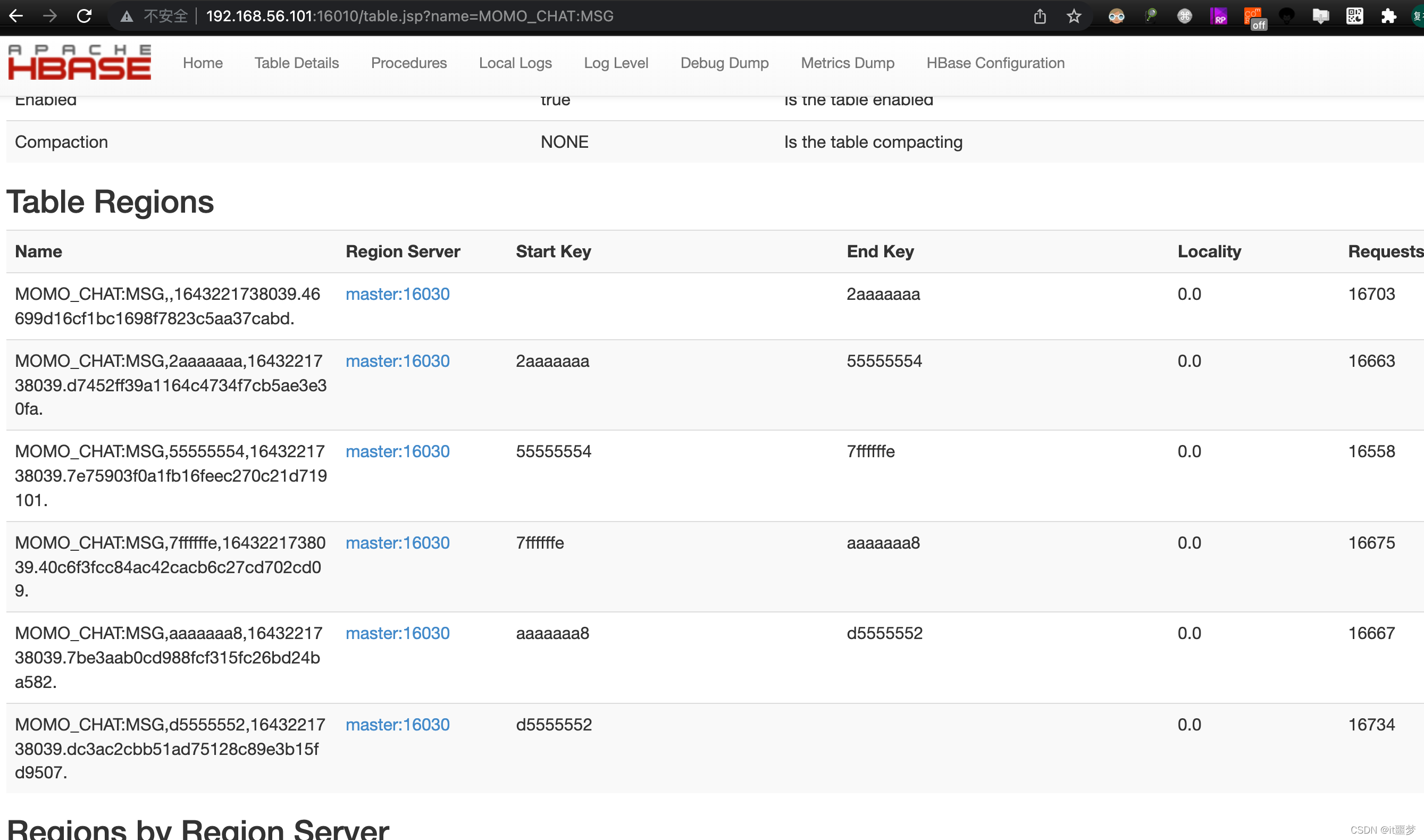Image resolution: width=1424 pixels, height=840 pixels.
Task: Click the NONE compaction value
Action: coord(564,141)
